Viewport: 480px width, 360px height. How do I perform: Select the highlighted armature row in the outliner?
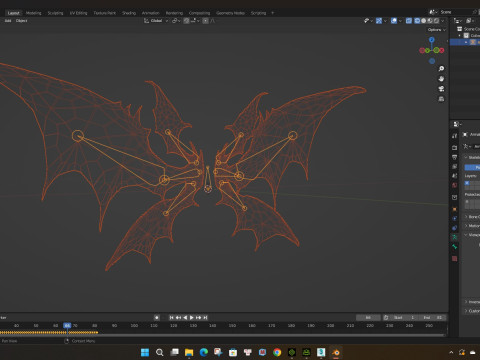tap(465, 42)
